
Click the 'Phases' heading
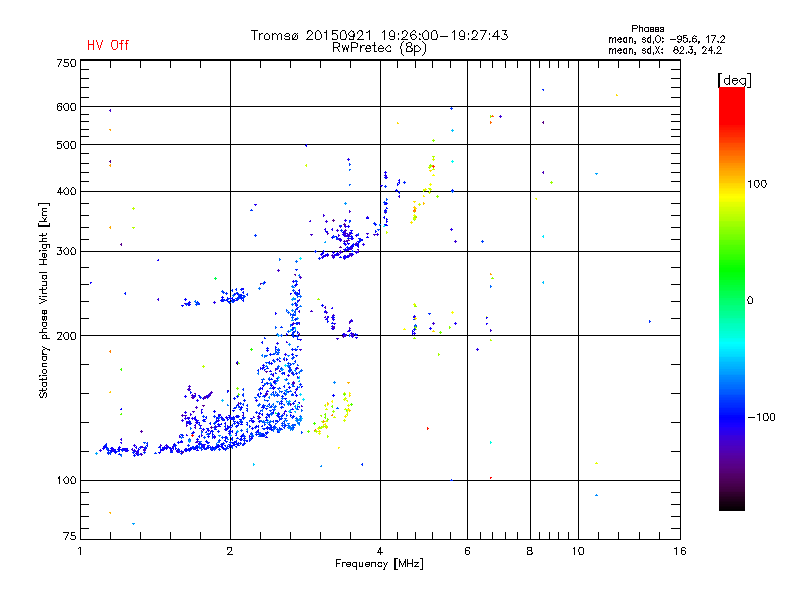pyautogui.click(x=647, y=29)
